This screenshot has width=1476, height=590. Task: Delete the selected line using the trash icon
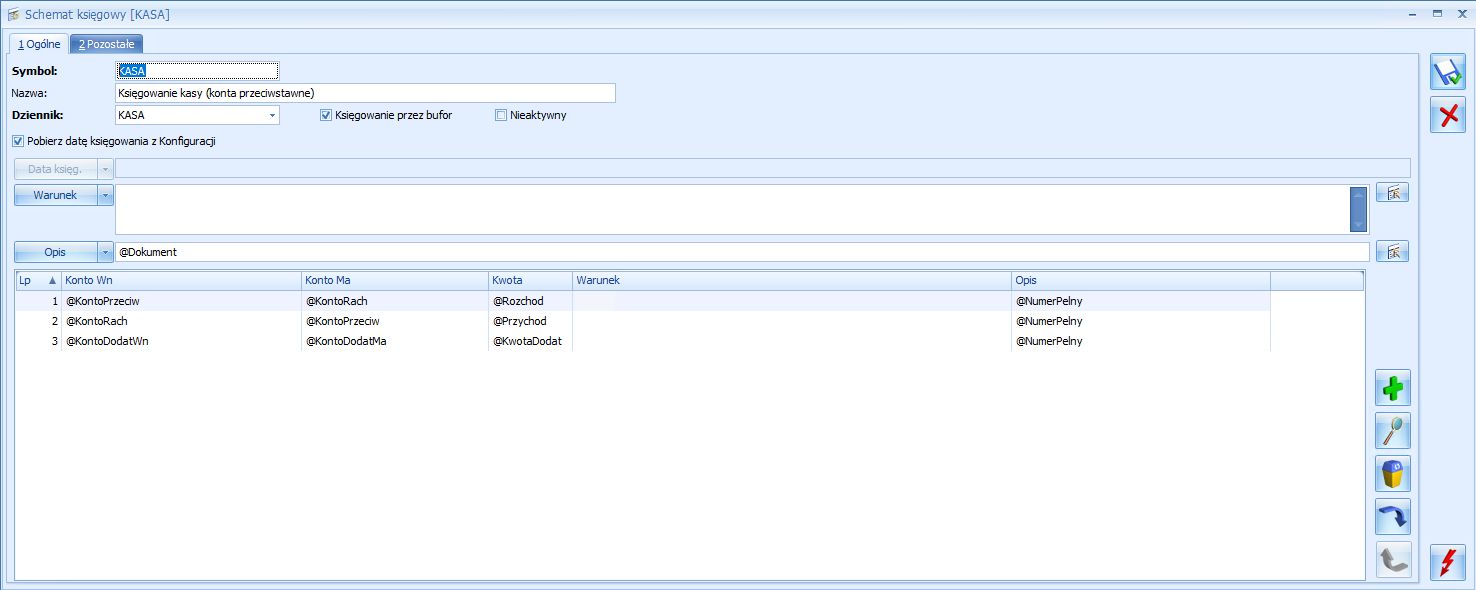(x=1392, y=474)
